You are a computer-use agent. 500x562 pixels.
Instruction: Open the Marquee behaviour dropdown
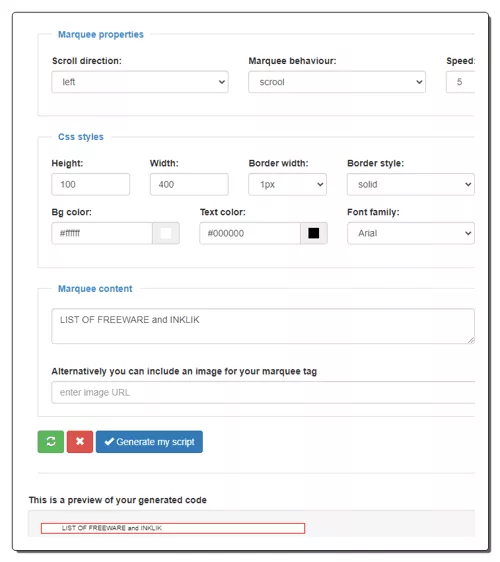[x=337, y=82]
